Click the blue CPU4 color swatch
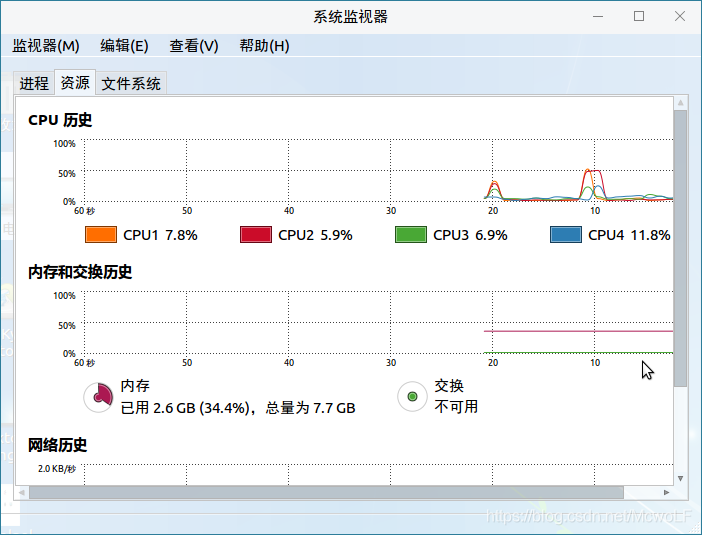 [x=566, y=235]
